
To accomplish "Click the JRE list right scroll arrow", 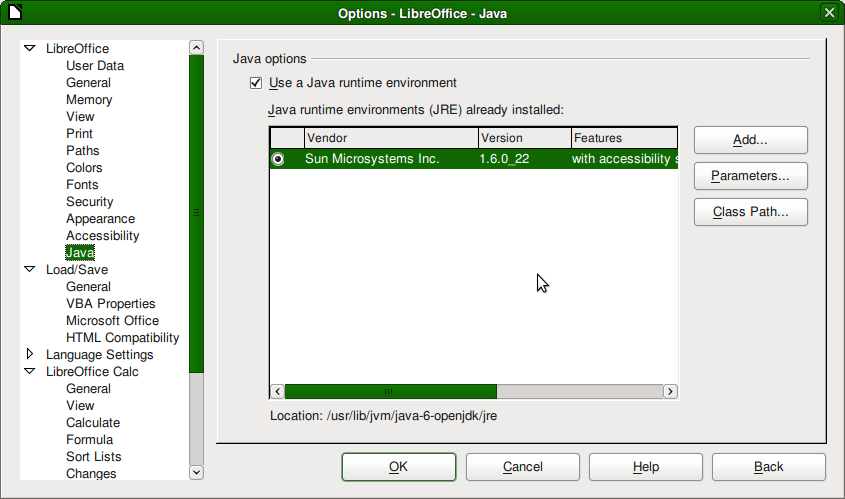I will (x=670, y=391).
